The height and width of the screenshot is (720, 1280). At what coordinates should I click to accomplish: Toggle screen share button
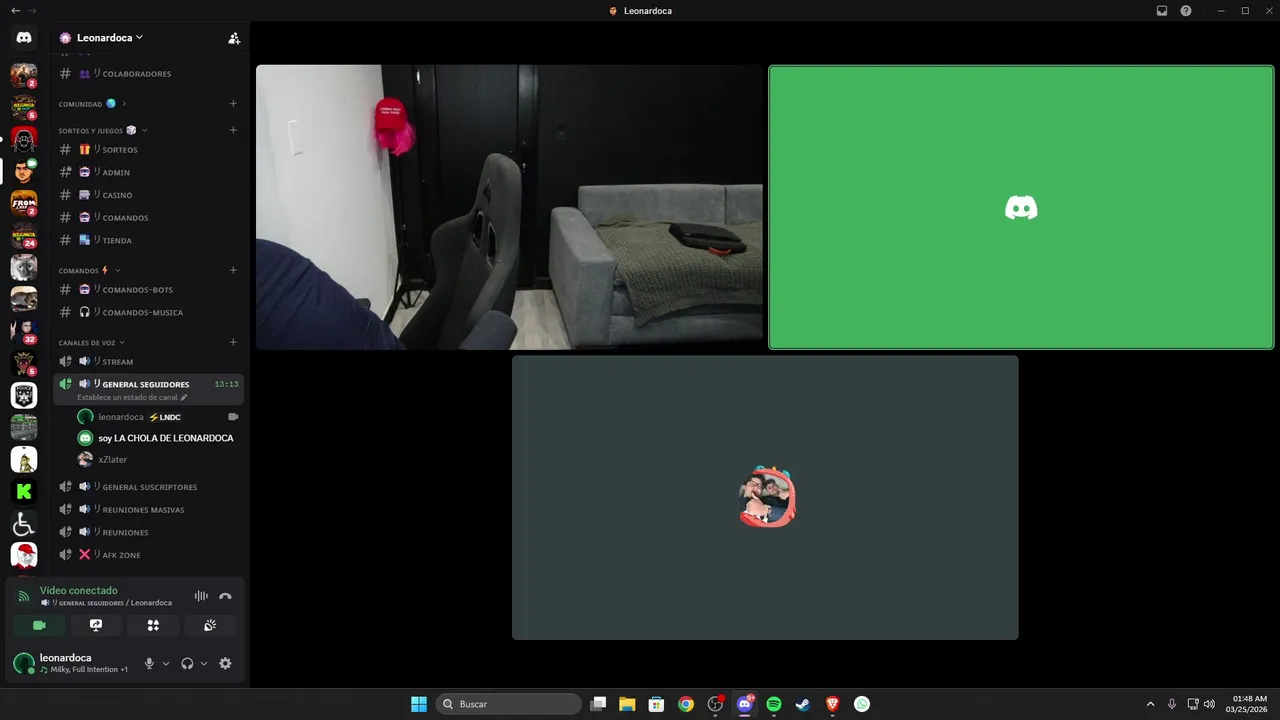click(96, 625)
